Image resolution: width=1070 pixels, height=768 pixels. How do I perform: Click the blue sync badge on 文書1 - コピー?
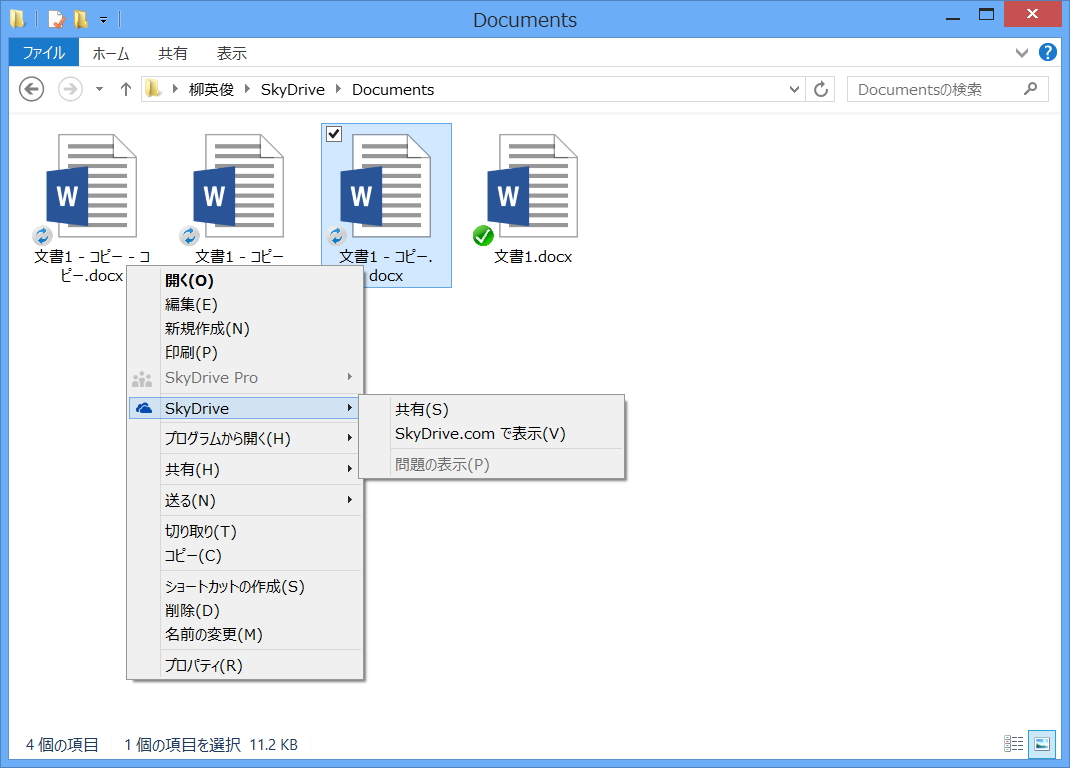(188, 236)
